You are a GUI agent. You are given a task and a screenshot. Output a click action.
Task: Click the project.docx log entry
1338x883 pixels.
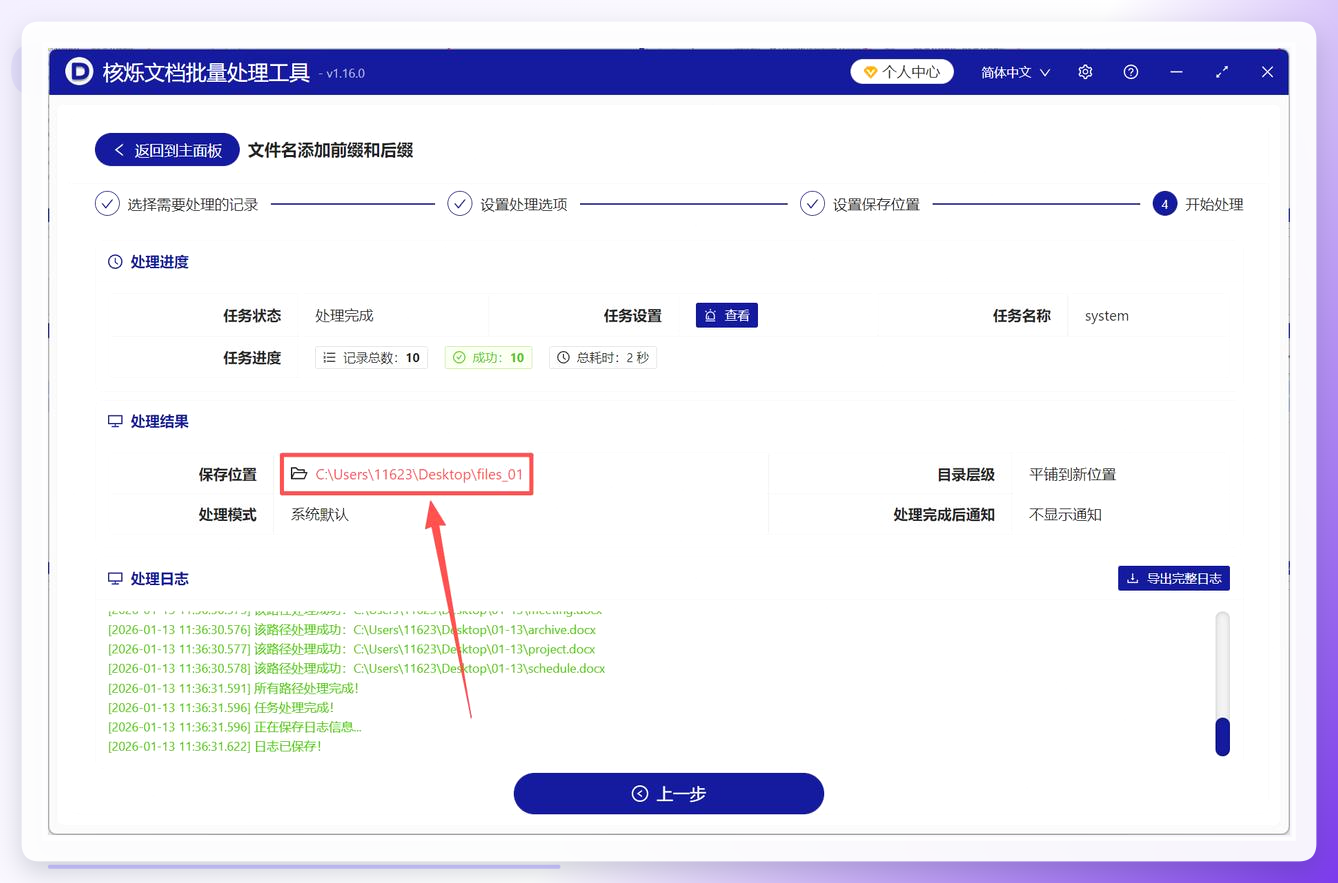tap(352, 649)
